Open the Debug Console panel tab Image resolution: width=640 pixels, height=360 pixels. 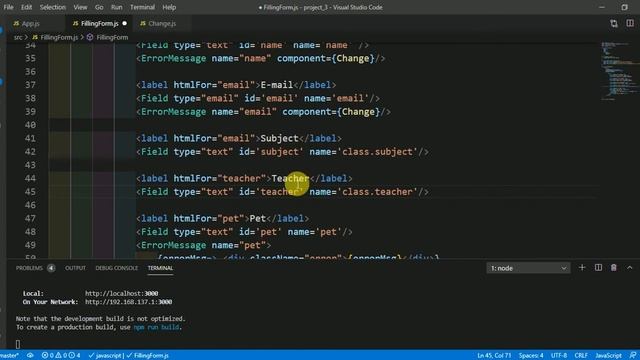[116, 268]
